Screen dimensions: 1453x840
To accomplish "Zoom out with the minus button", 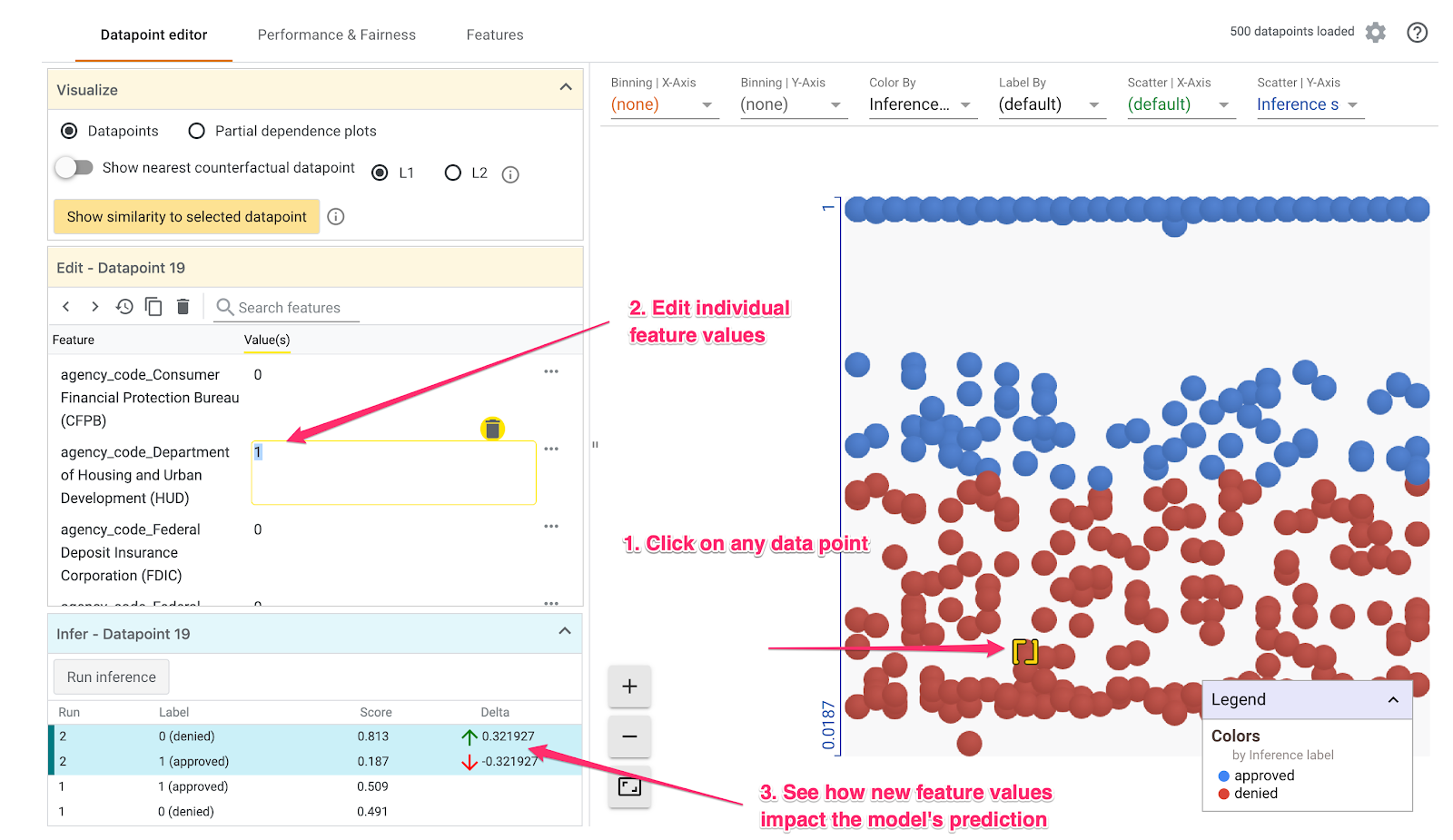I will pyautogui.click(x=629, y=736).
